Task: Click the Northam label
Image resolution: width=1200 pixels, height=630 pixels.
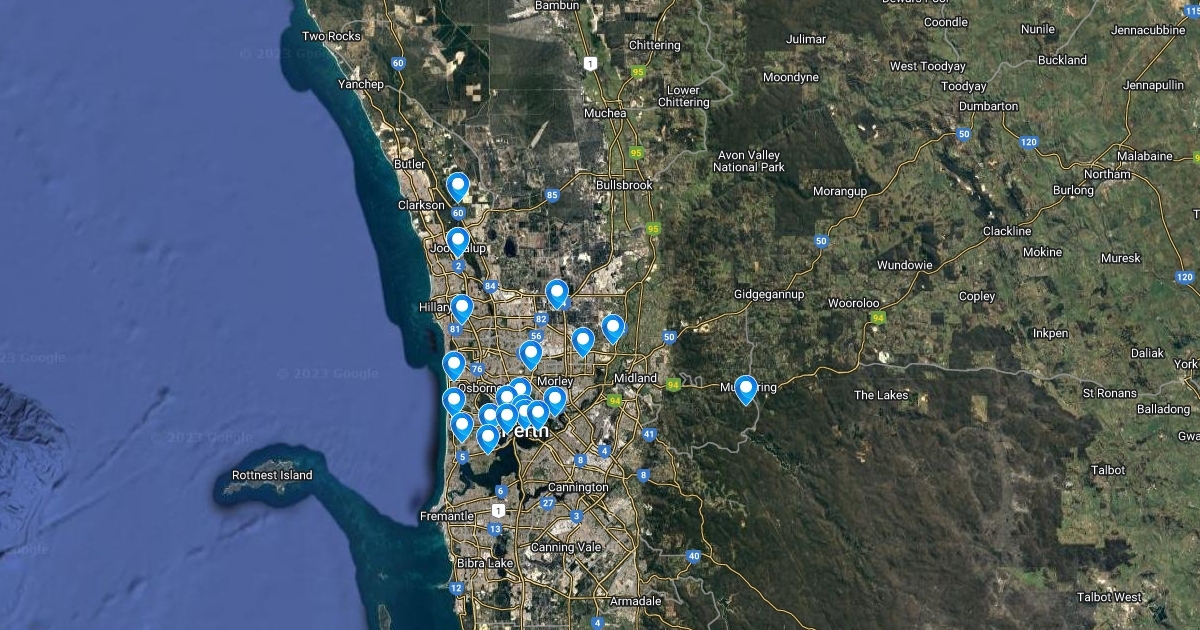Action: tap(1107, 174)
